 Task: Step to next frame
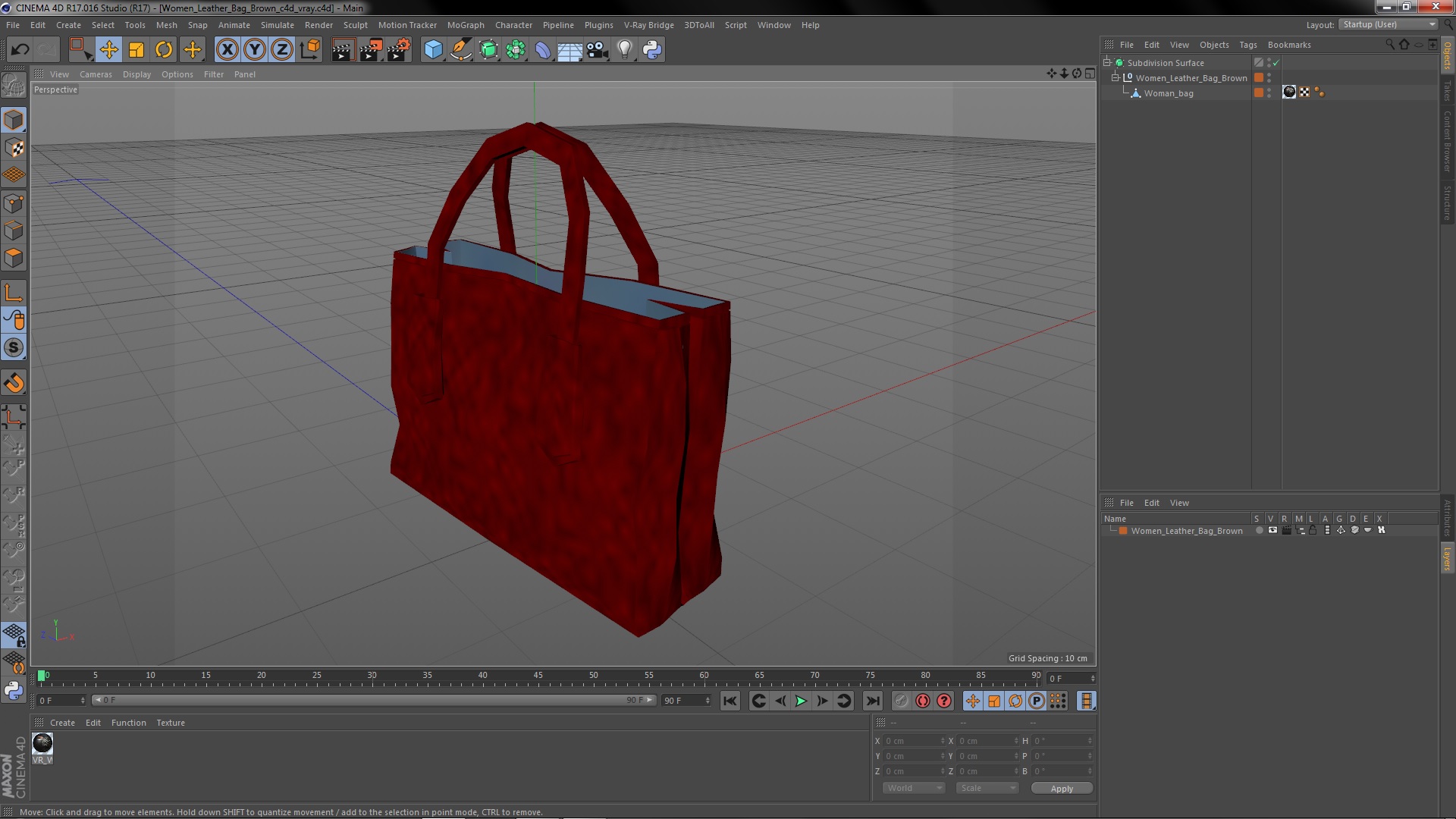(822, 701)
